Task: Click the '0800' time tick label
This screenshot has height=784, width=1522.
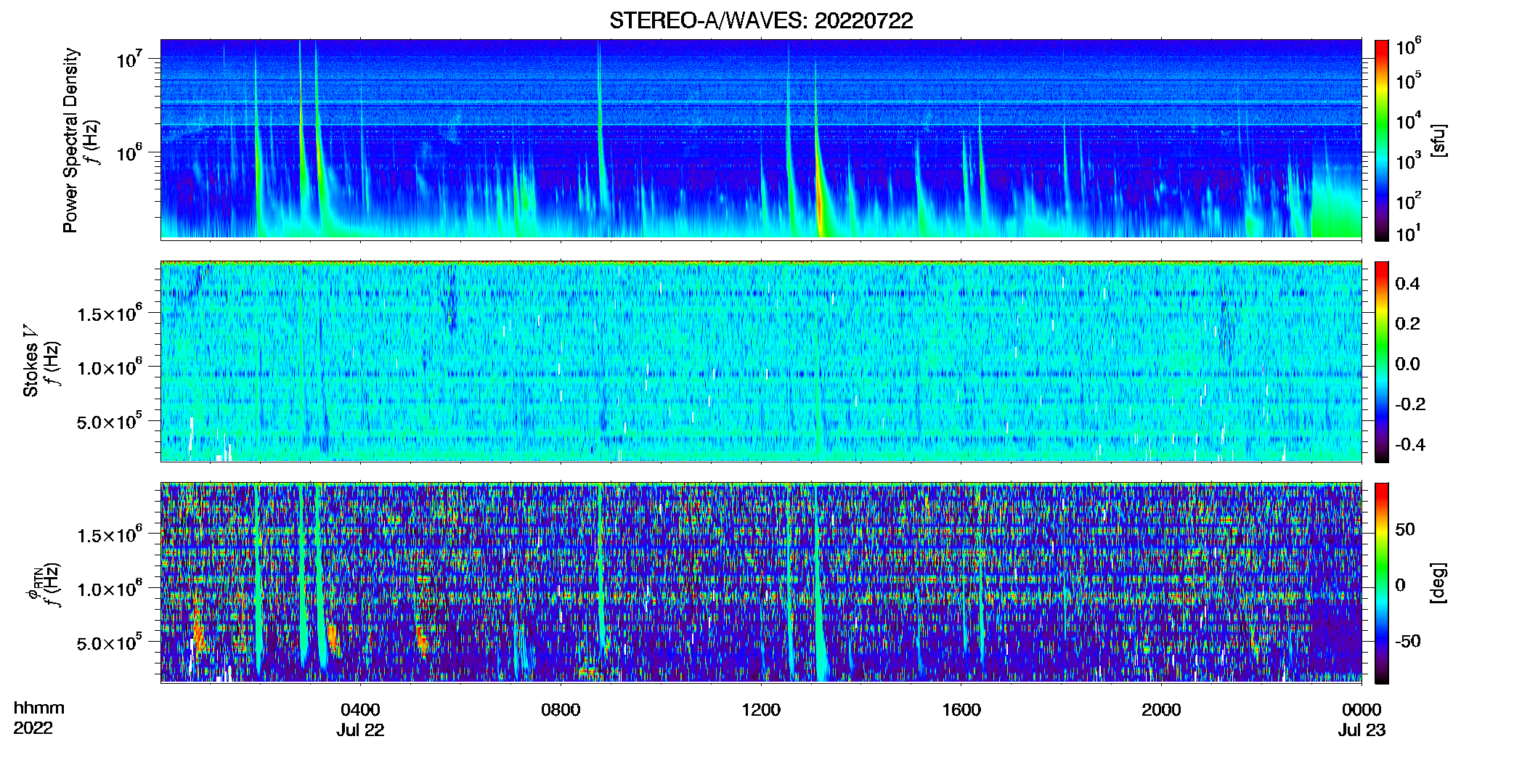Action: point(561,710)
